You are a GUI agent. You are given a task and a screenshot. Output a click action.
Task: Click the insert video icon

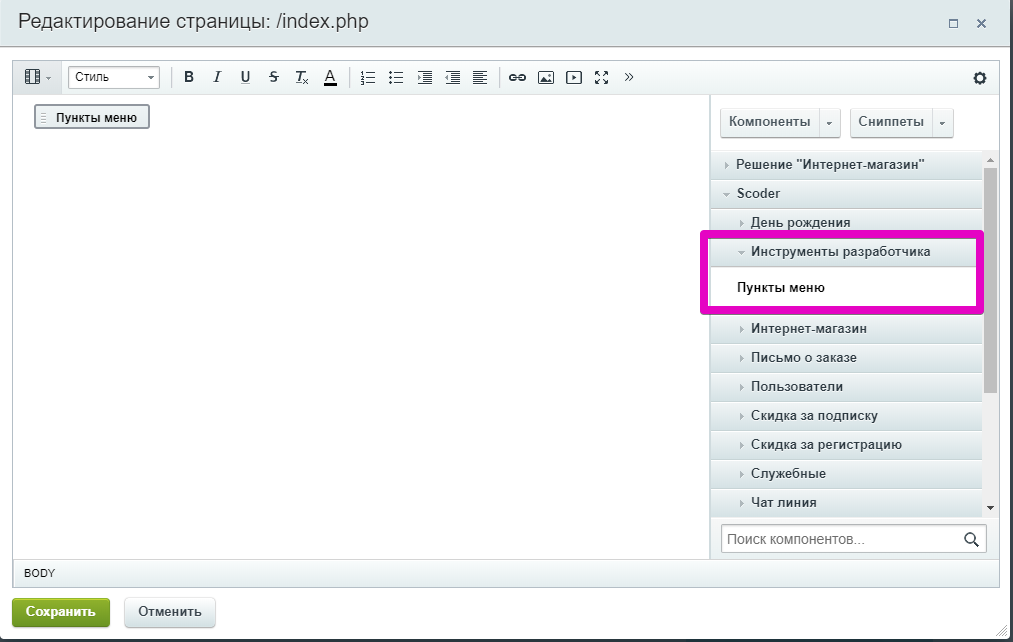coord(573,77)
